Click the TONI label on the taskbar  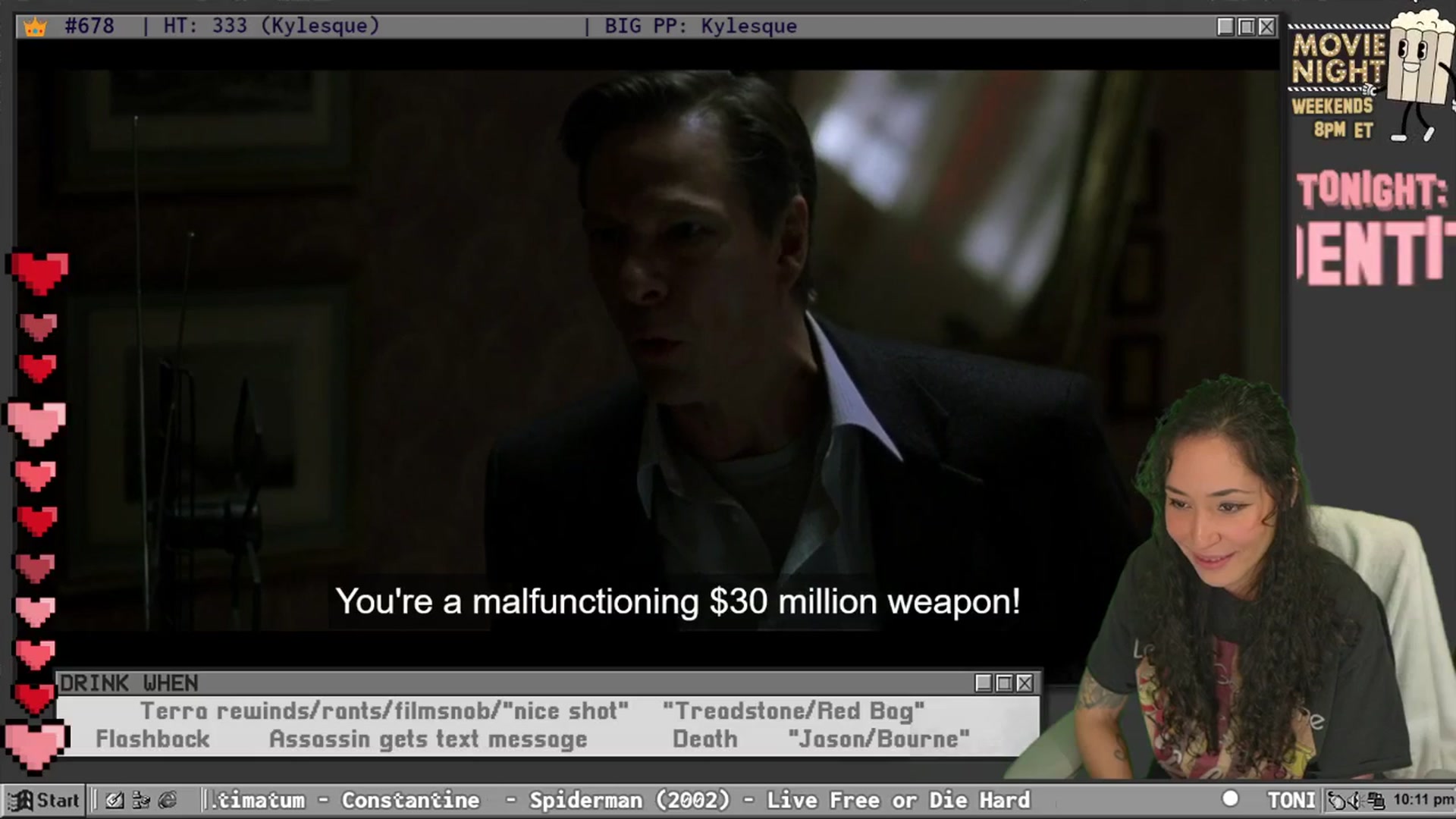click(x=1291, y=800)
